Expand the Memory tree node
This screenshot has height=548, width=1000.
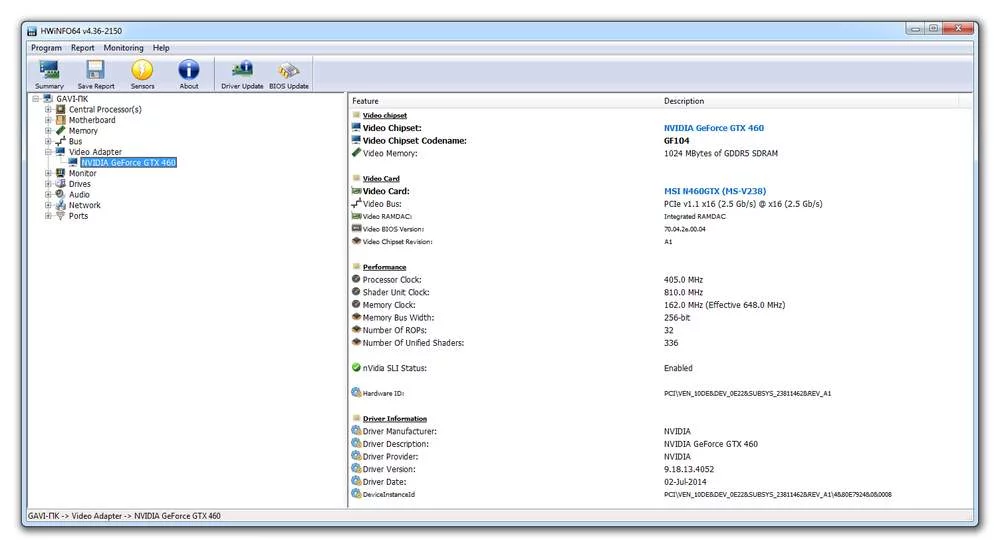coord(48,131)
